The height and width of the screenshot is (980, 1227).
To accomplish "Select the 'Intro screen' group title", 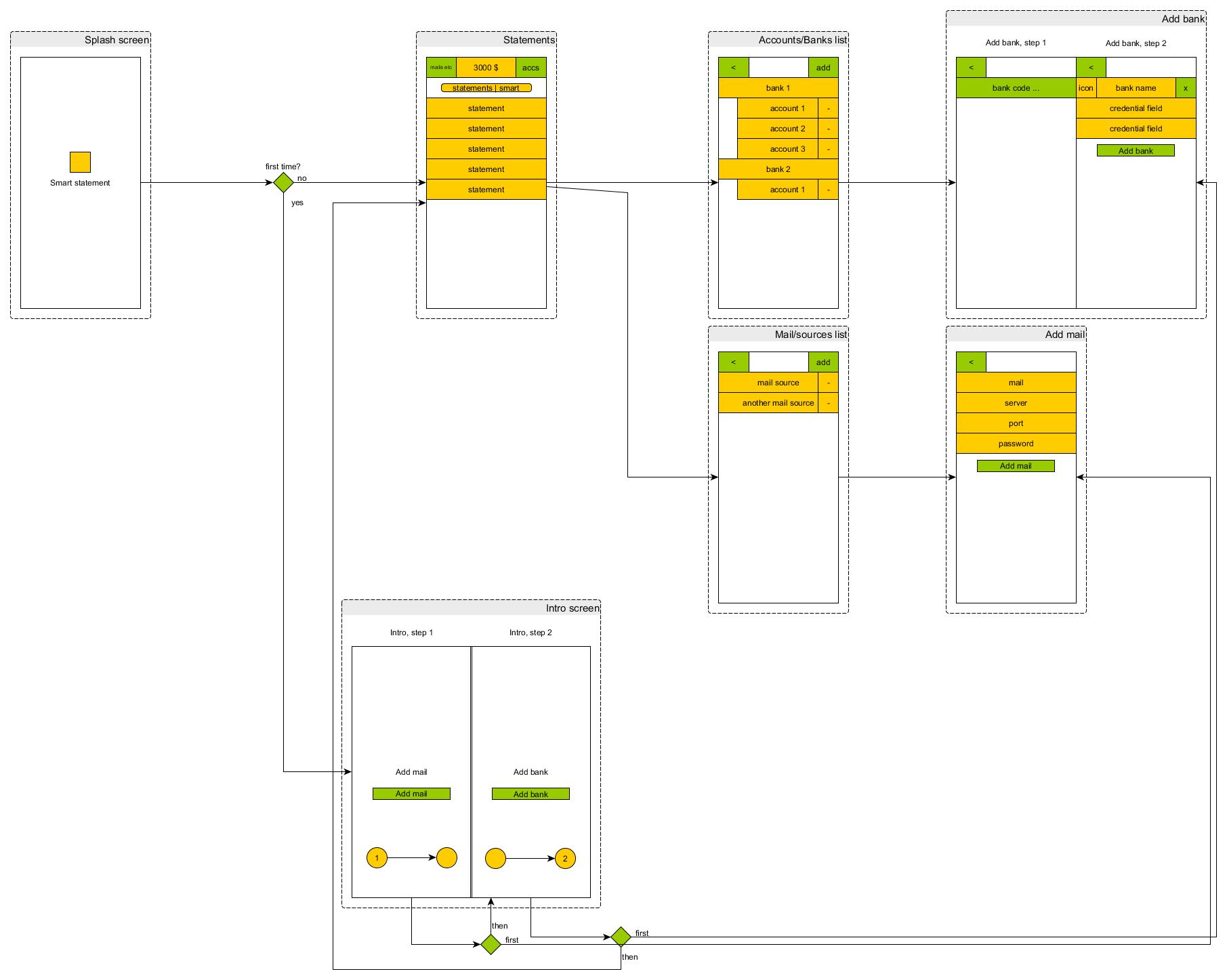I will tap(573, 608).
